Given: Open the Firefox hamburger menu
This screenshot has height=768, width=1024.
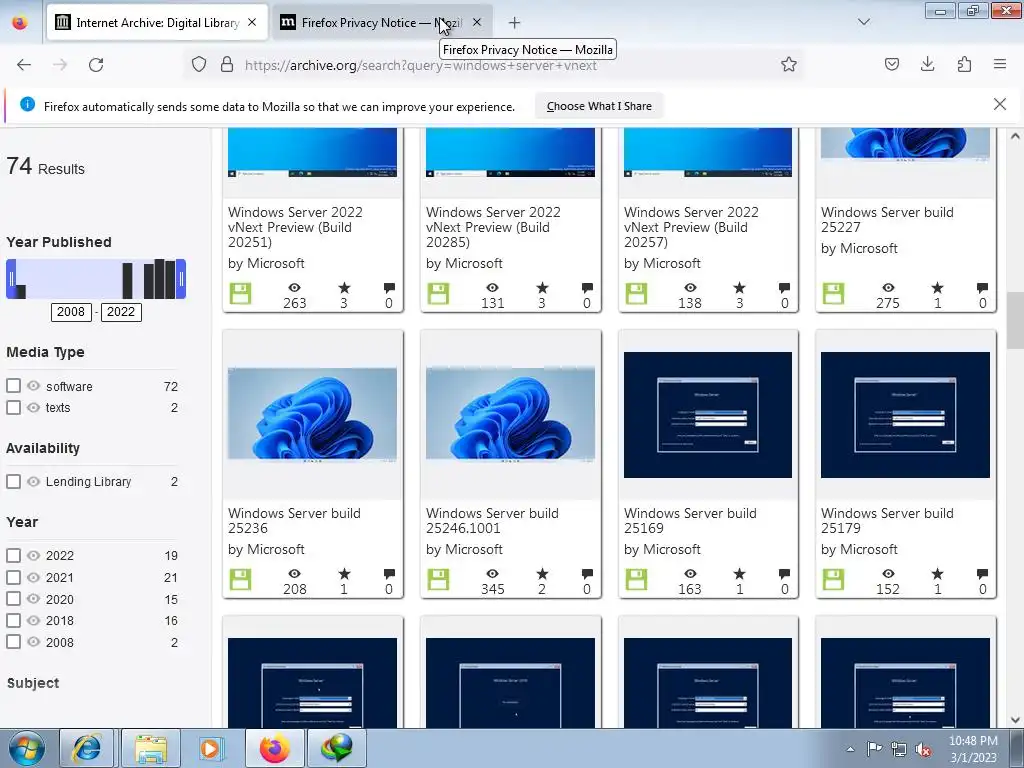Looking at the screenshot, I should [x=1000, y=64].
